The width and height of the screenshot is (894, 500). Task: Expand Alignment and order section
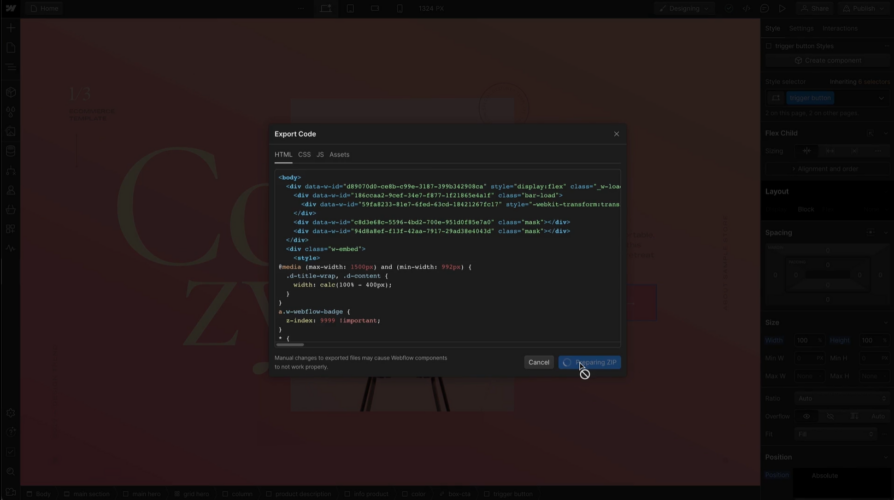point(828,169)
